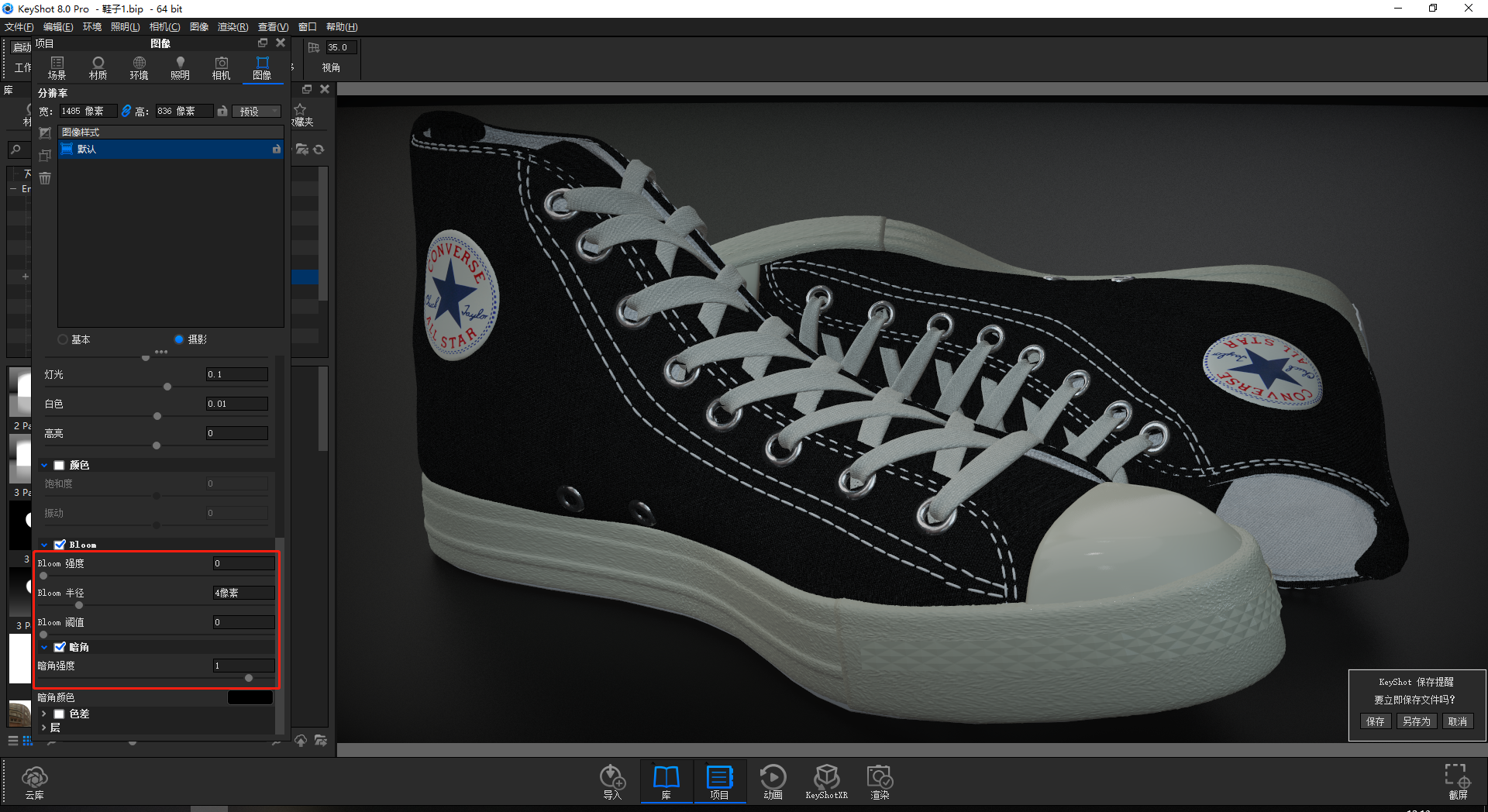Viewport: 1488px width, 812px height.
Task: Open the 预设 resolution preset dropdown
Action: (257, 112)
